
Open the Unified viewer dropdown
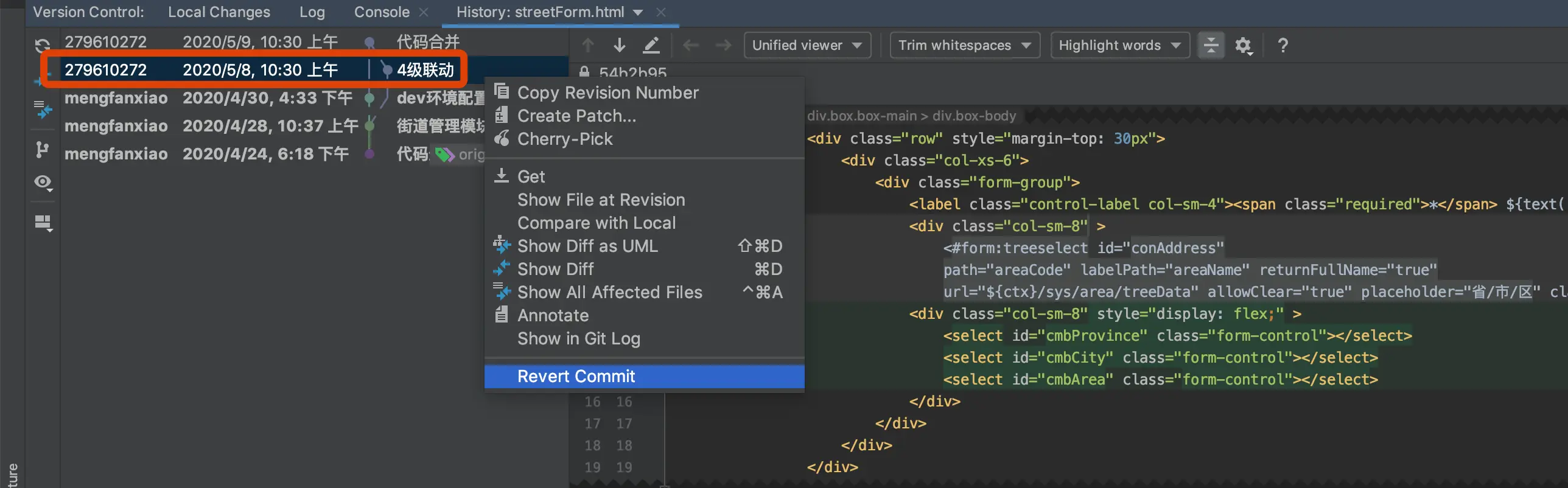[x=807, y=45]
